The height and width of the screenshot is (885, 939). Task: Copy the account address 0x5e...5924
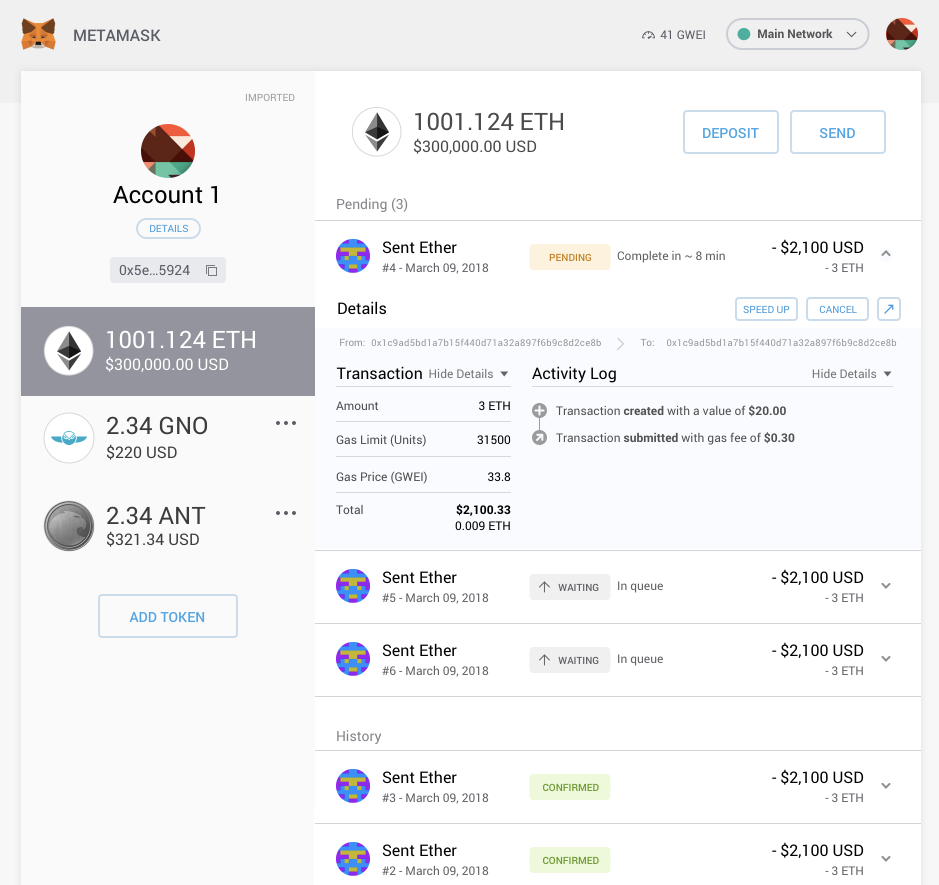coord(211,270)
